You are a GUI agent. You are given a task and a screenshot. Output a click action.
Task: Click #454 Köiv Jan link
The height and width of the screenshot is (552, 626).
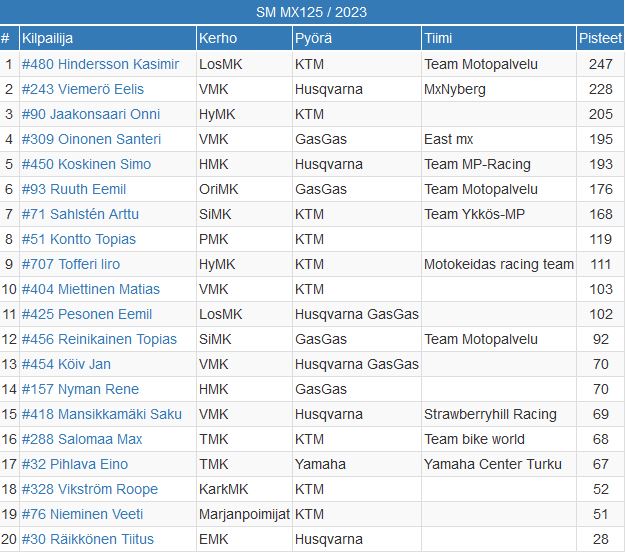pyautogui.click(x=66, y=364)
